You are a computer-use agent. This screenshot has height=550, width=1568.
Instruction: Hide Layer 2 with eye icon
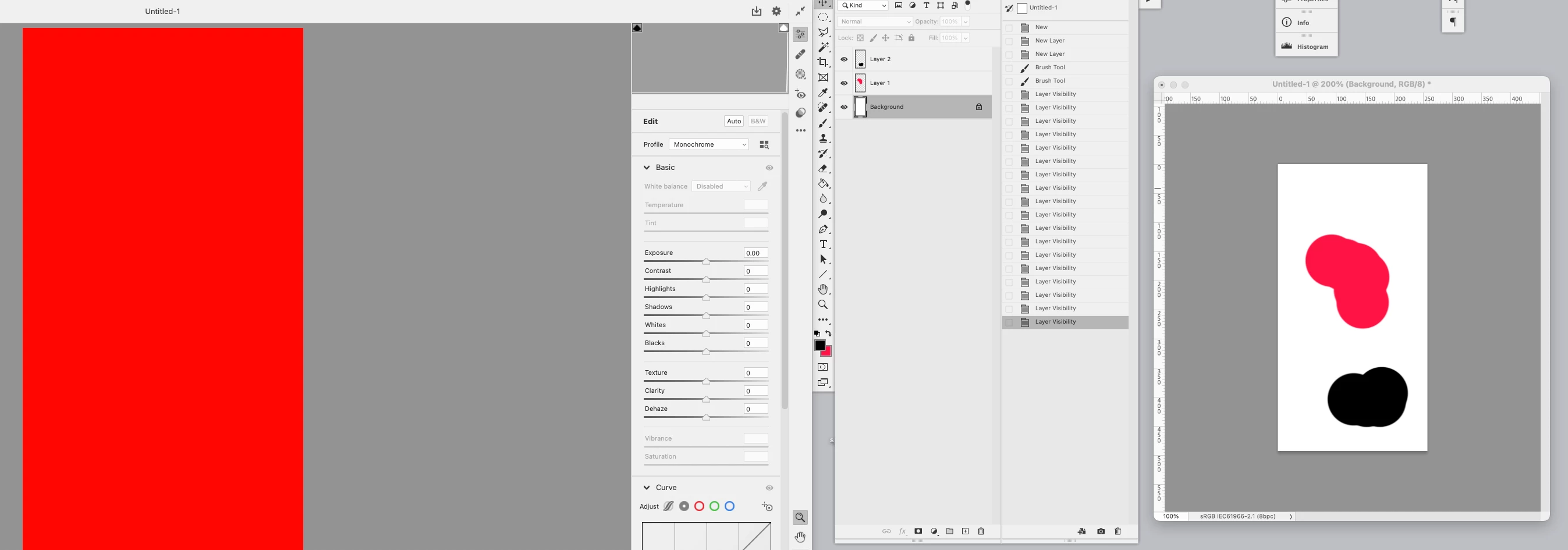point(843,59)
